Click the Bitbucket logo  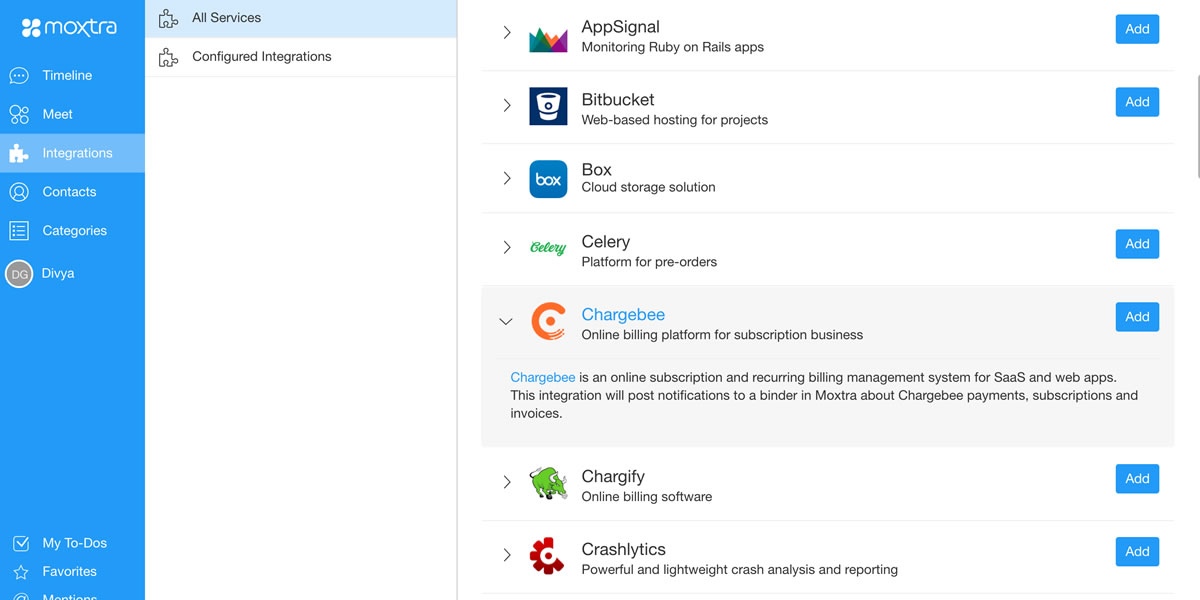point(548,106)
